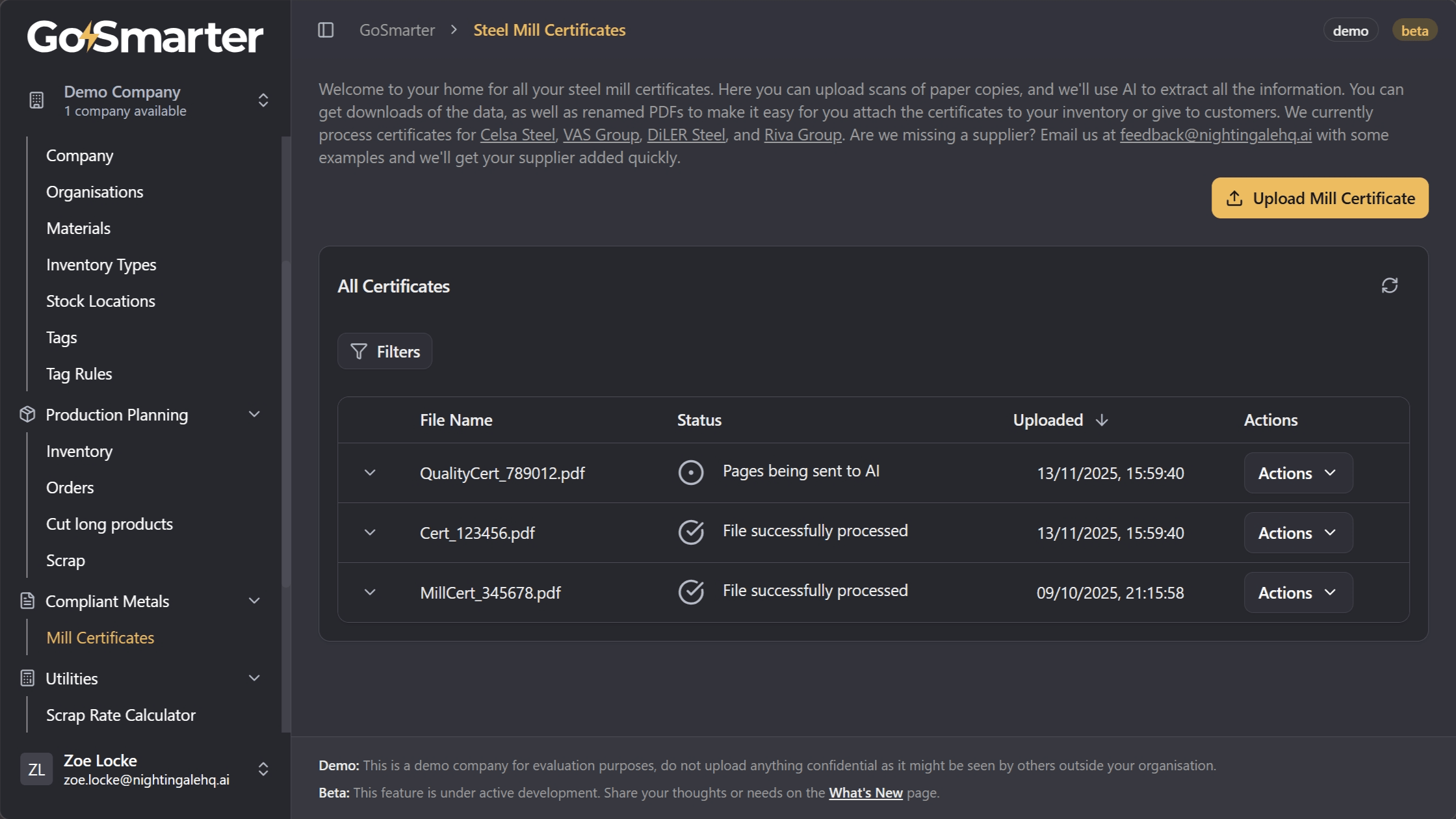Collapse the Compliant Metals section

[x=255, y=601]
